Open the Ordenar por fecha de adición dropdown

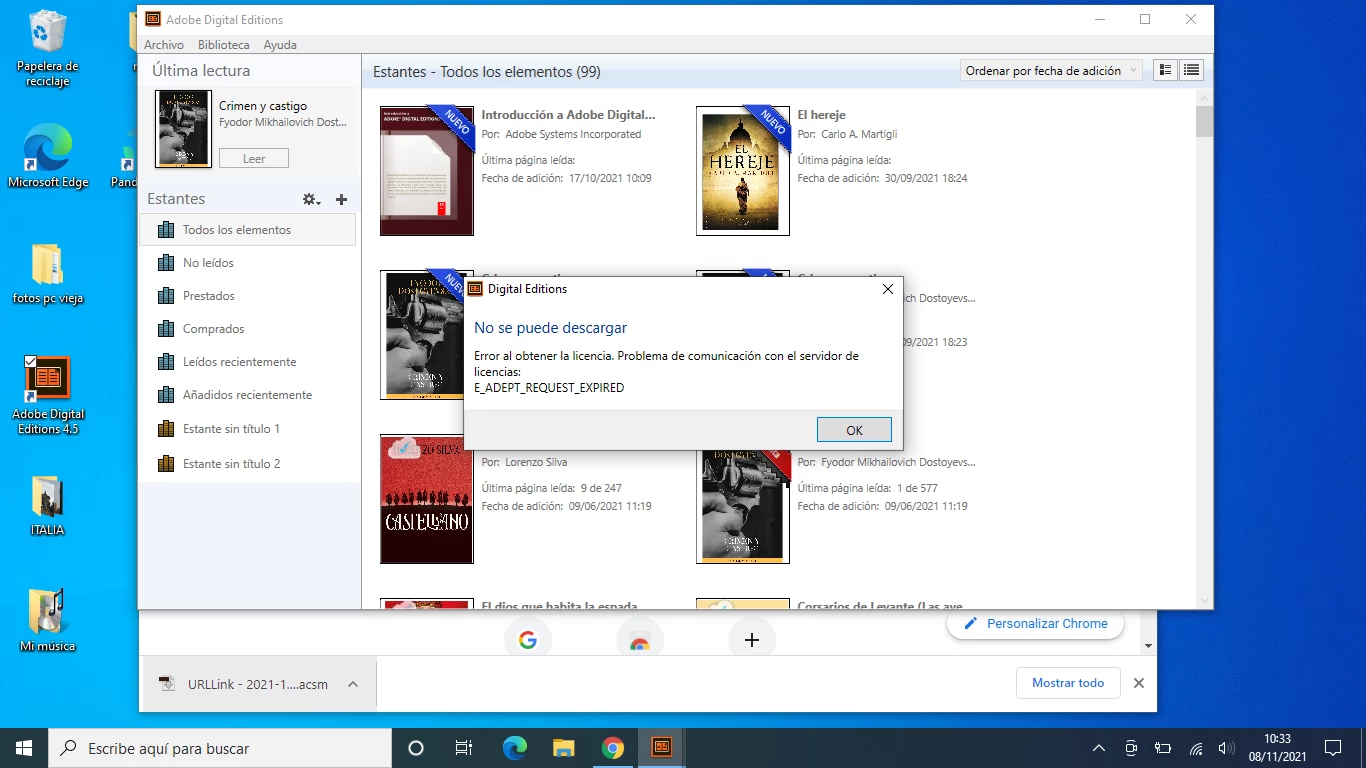tap(1051, 71)
